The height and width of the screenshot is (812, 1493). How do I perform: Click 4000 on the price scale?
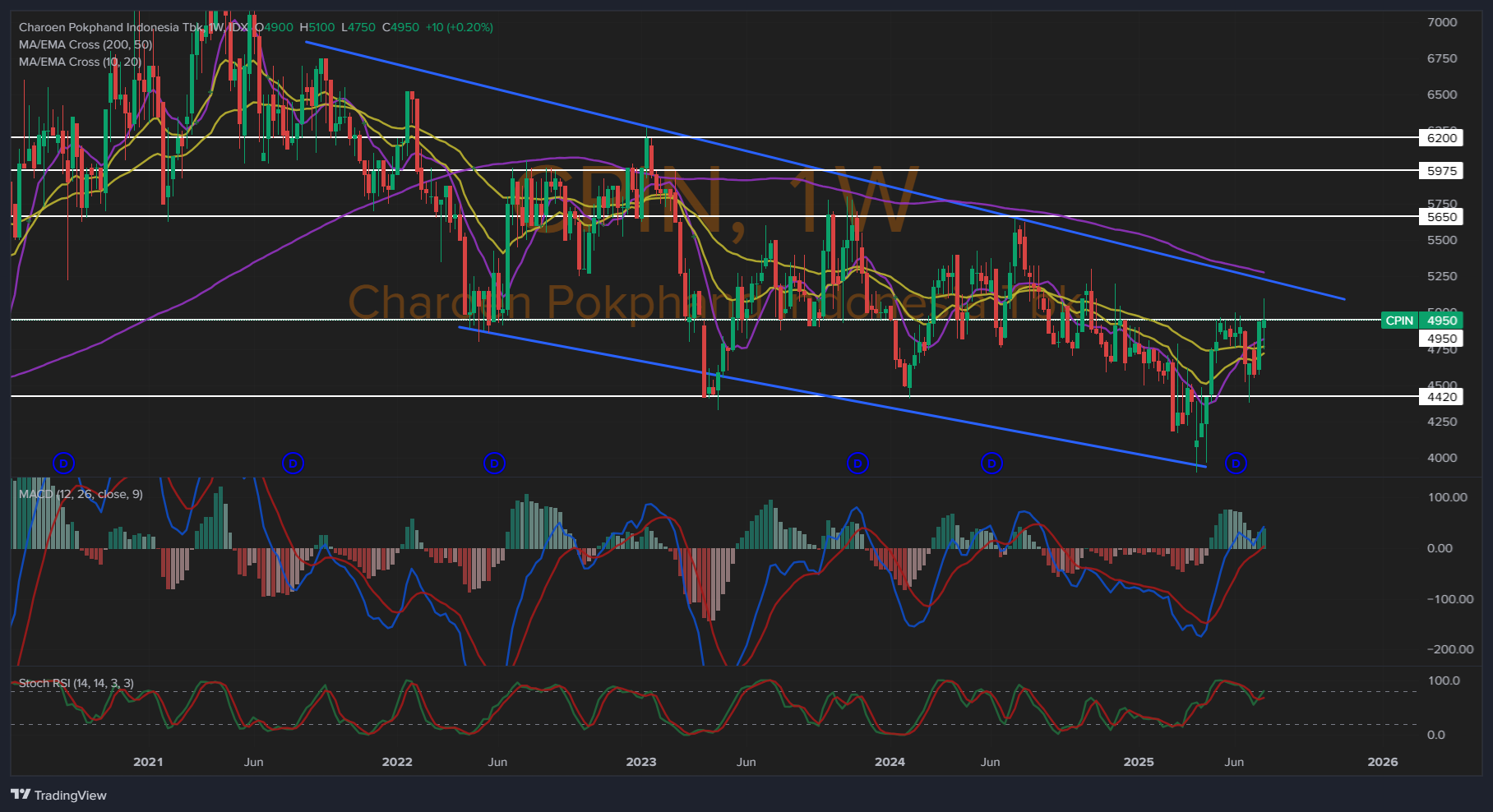tap(1442, 458)
